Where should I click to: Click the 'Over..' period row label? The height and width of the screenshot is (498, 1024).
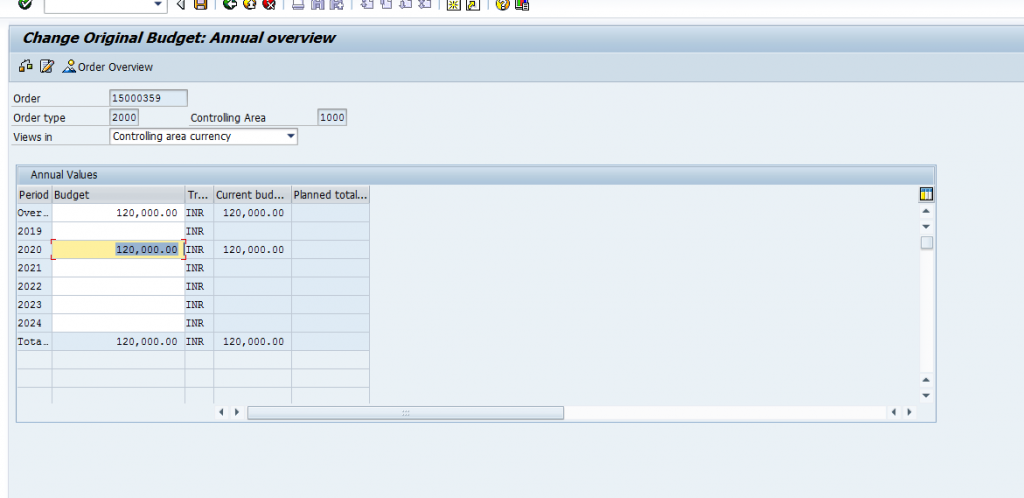(33, 213)
